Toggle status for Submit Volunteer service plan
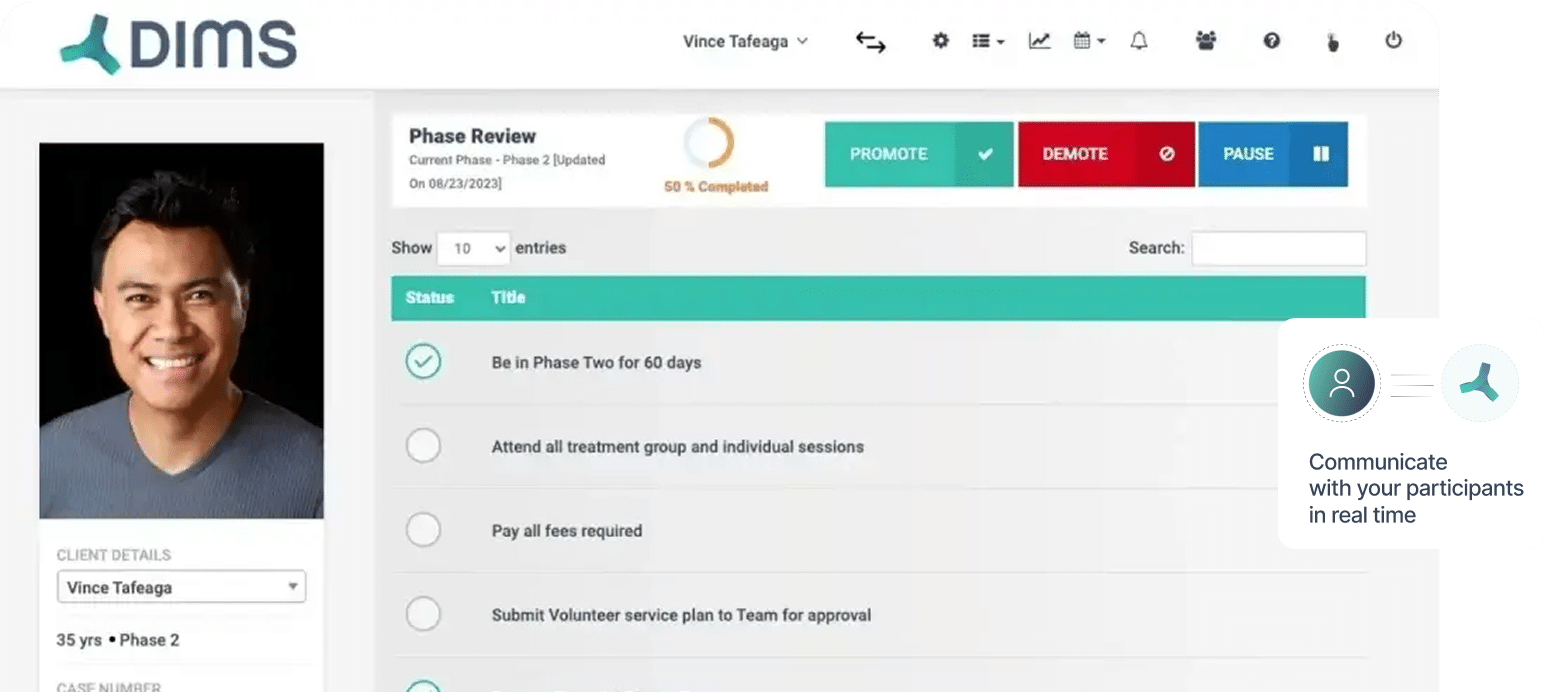Screen dimensions: 1545x693 point(424,614)
